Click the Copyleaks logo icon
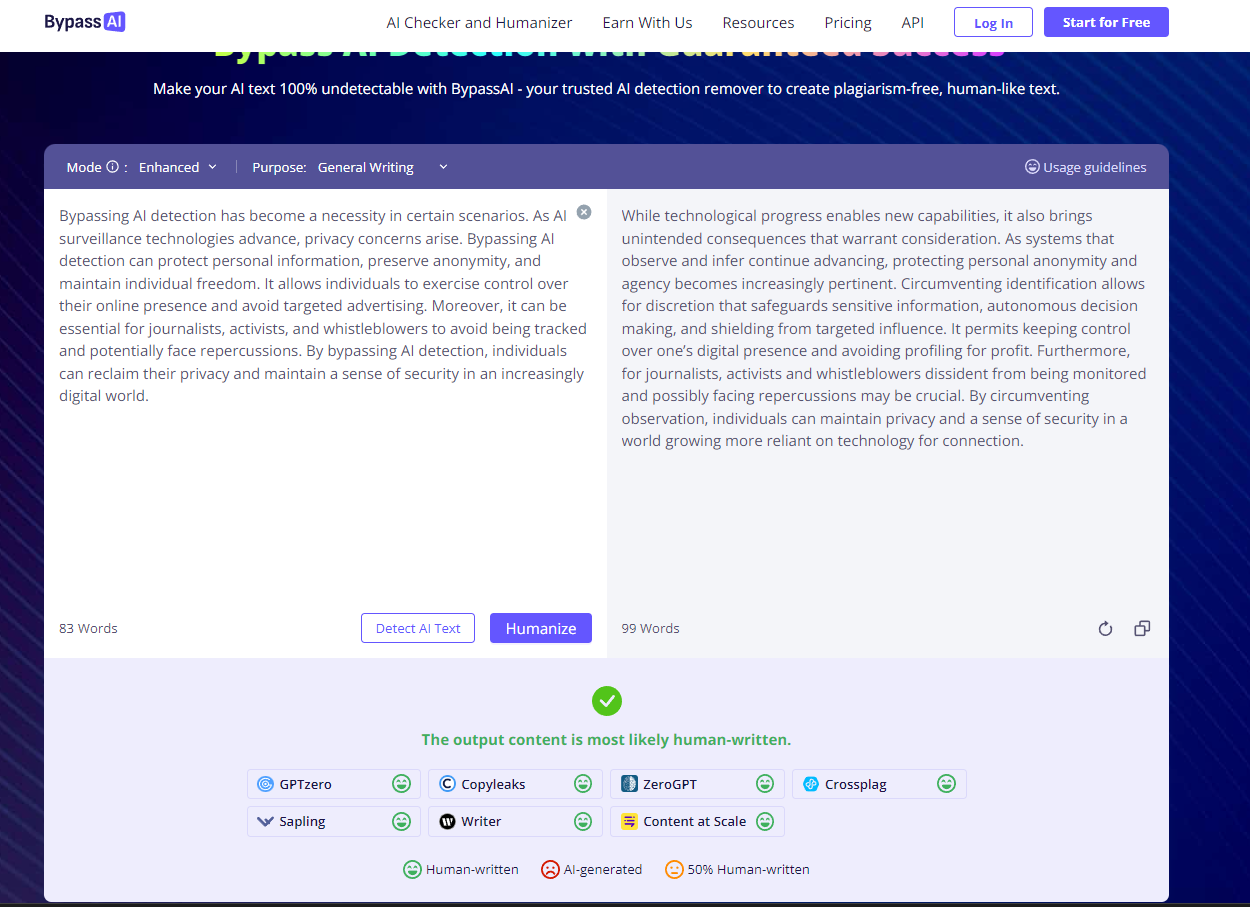 tap(447, 784)
